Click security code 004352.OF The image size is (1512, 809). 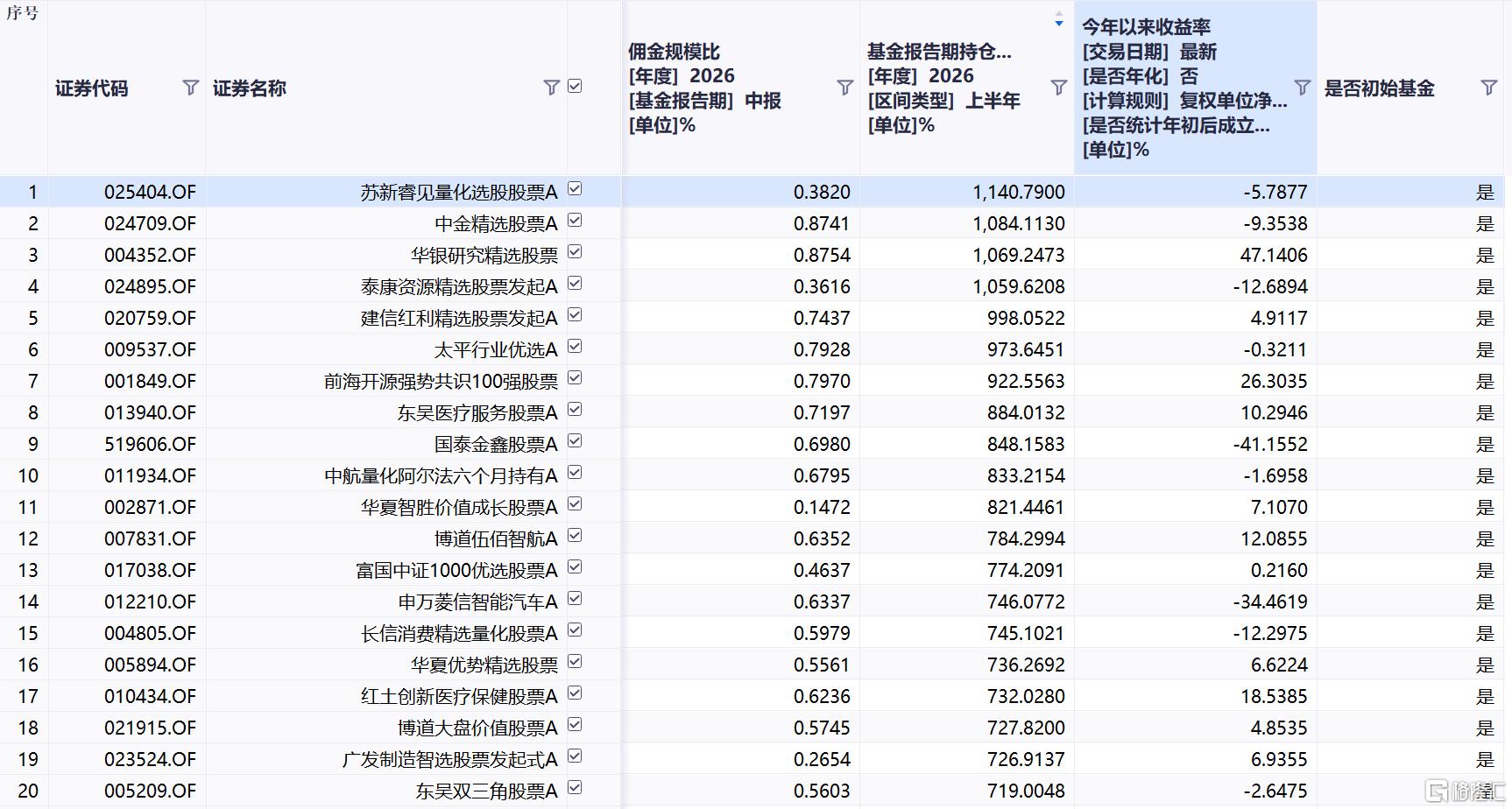pyautogui.click(x=150, y=255)
